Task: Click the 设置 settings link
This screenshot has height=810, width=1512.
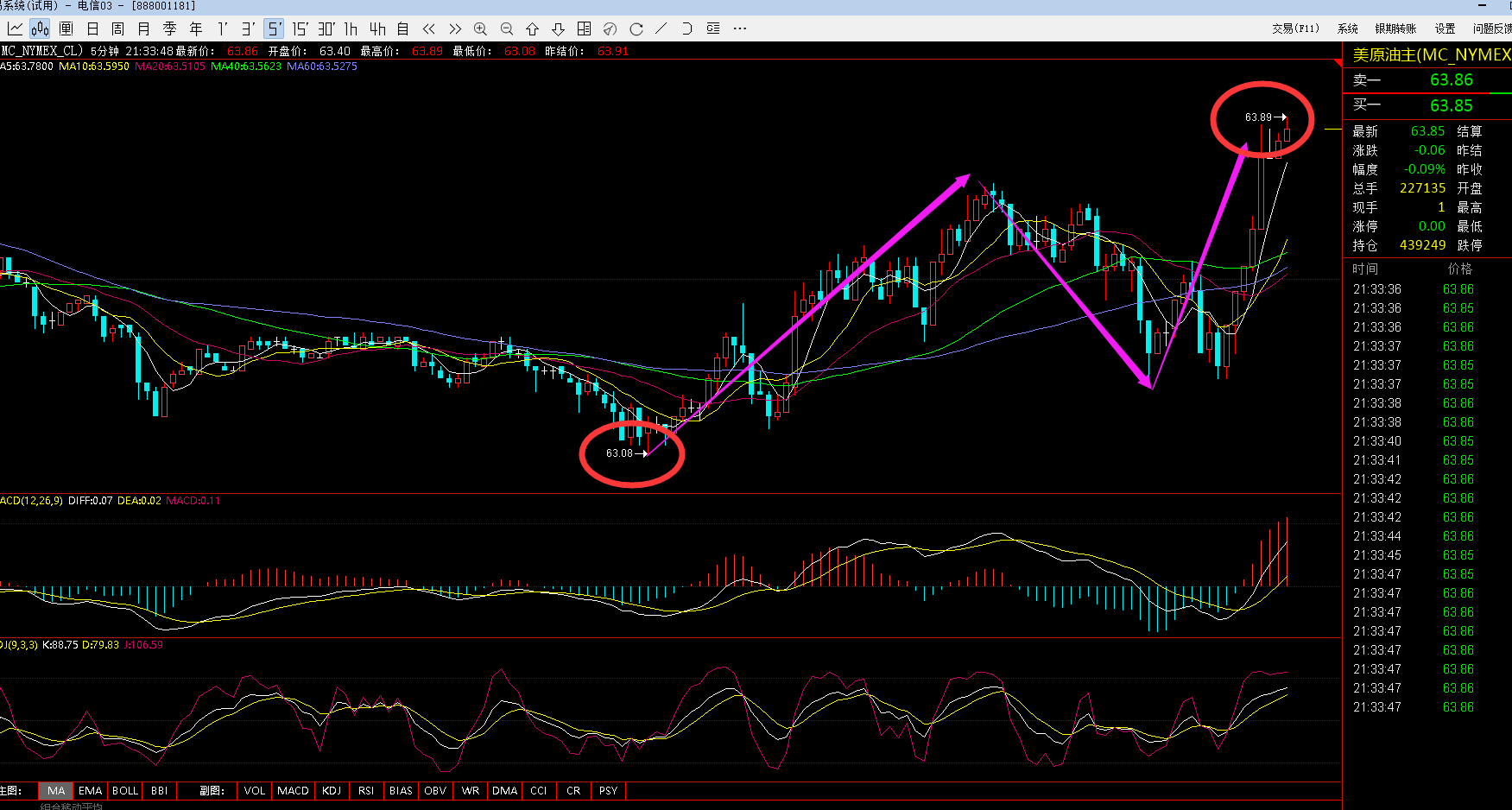Action: pos(1445,28)
